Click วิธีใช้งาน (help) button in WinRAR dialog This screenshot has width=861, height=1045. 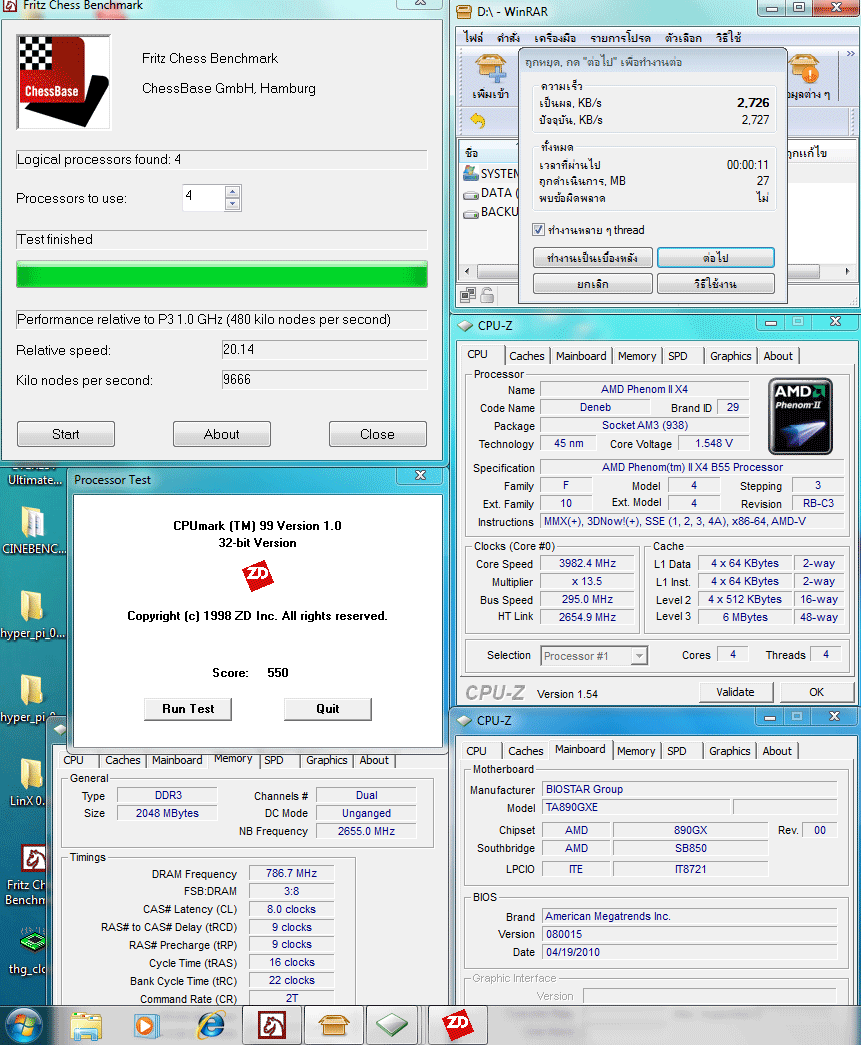(716, 284)
